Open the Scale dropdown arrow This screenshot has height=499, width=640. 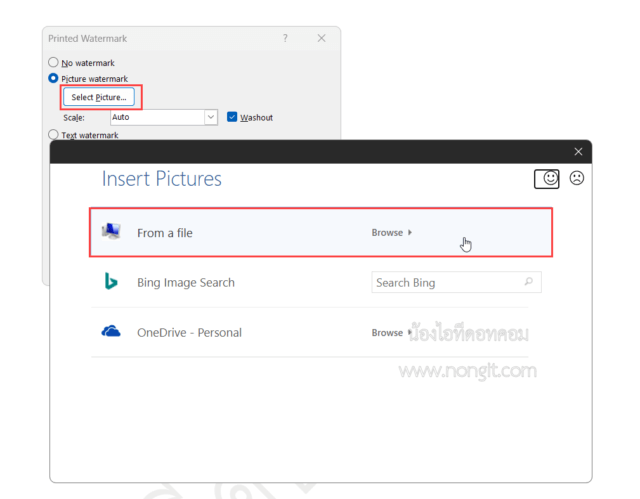(211, 117)
